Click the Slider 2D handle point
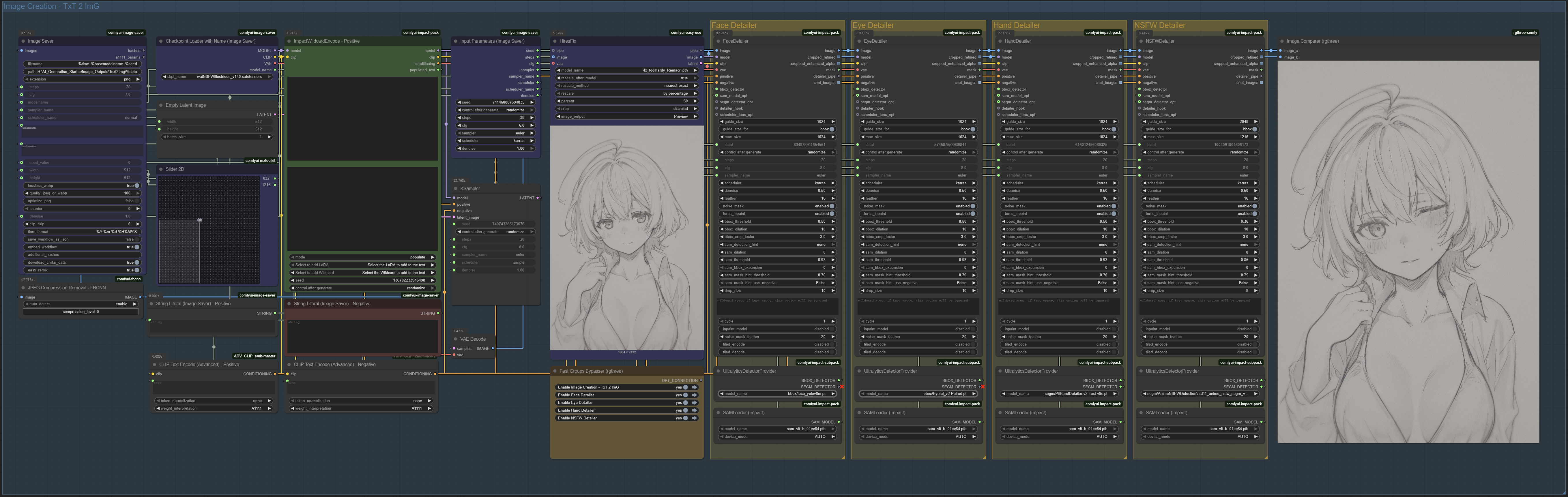The width and height of the screenshot is (1568, 497). point(200,220)
